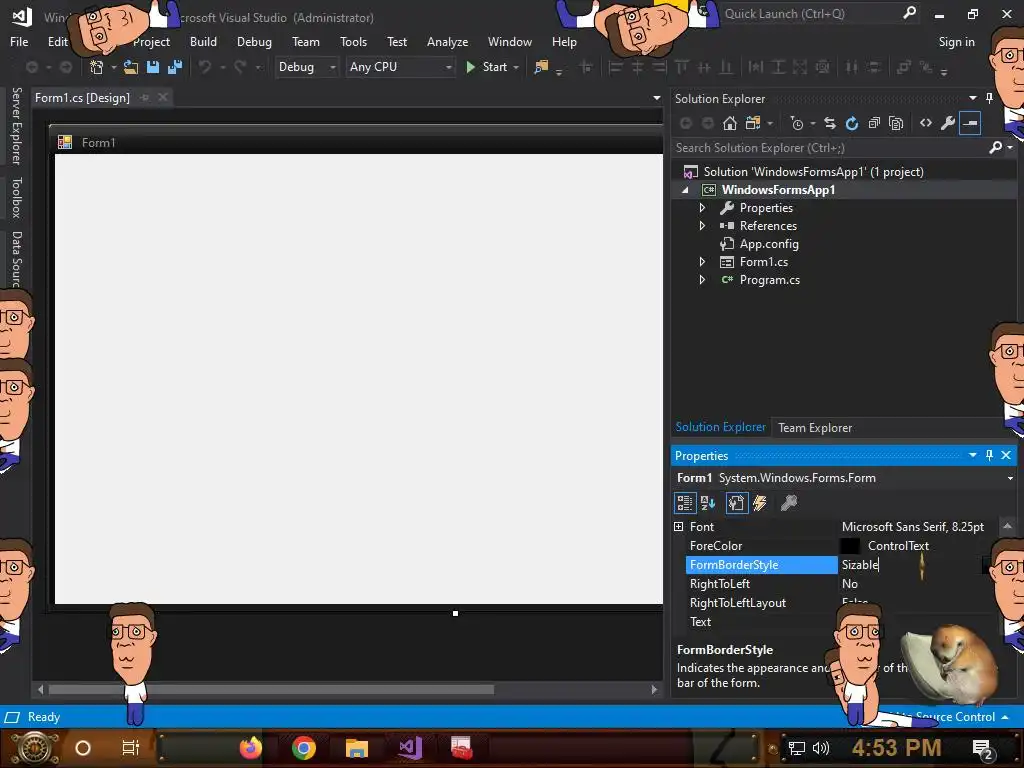Click the Quick Launch search icon
Screen dimensions: 1024x768
[x=910, y=13]
